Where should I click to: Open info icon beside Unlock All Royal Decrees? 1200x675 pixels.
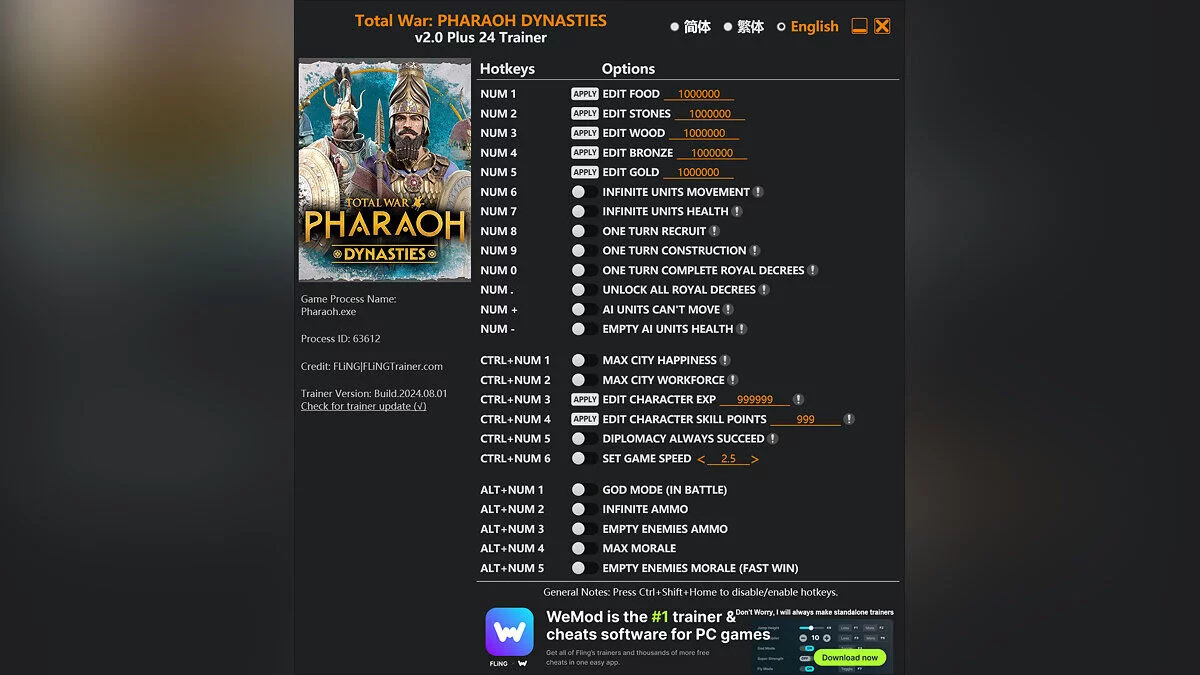click(x=764, y=290)
